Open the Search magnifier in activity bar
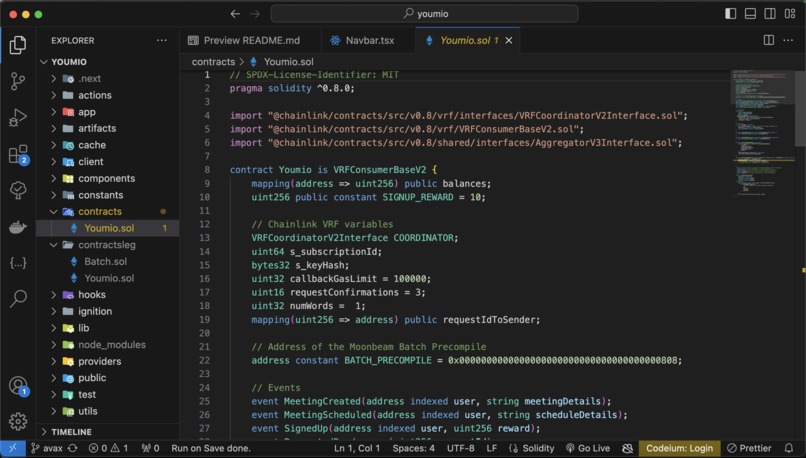Screen dimensions: 806x458 pyautogui.click(x=18, y=298)
